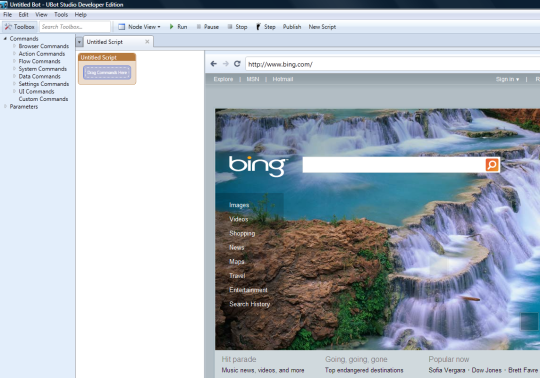This screenshot has width=540, height=378.
Task: Open Top endangered destinations link
Action: (x=364, y=370)
